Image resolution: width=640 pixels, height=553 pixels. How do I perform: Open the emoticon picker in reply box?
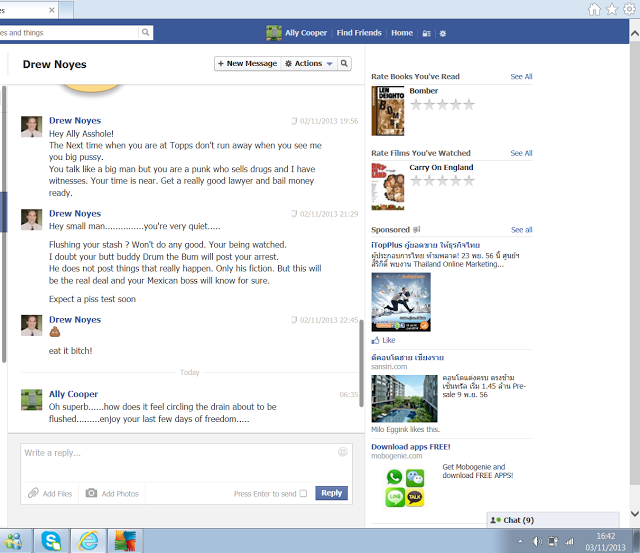[x=343, y=451]
